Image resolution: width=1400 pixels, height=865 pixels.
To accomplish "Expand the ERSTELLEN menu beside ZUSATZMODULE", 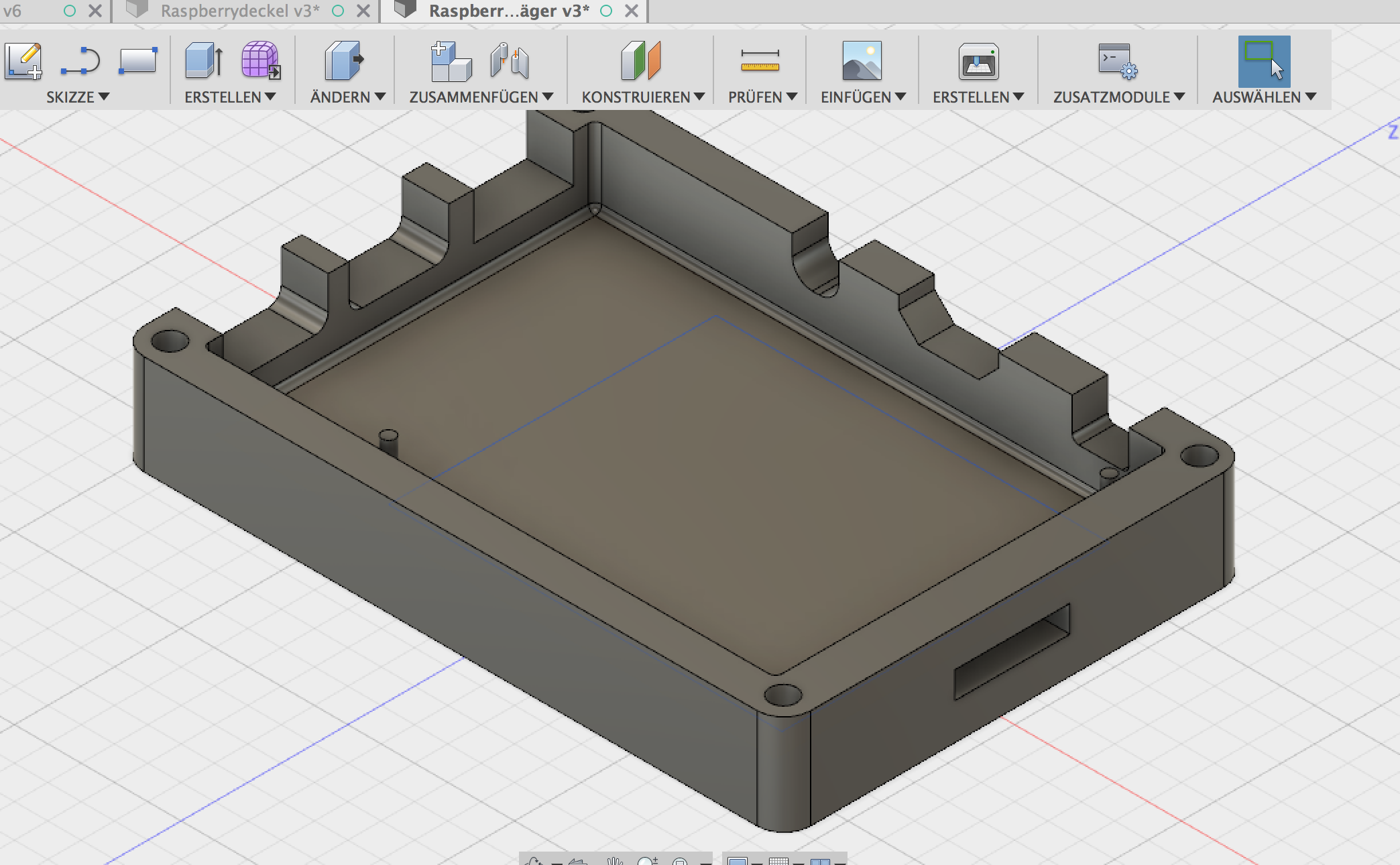I will click(x=978, y=97).
